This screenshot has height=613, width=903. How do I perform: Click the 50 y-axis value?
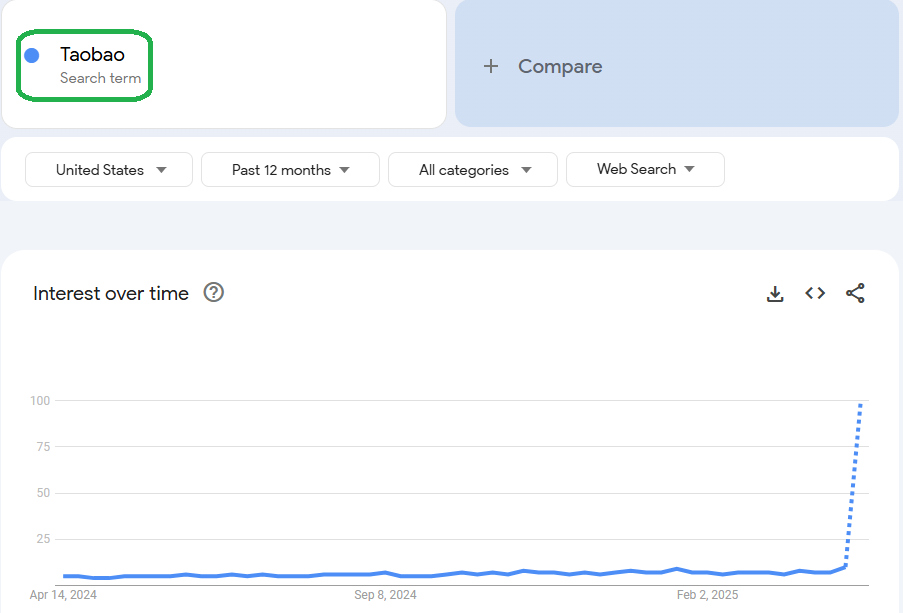point(43,493)
